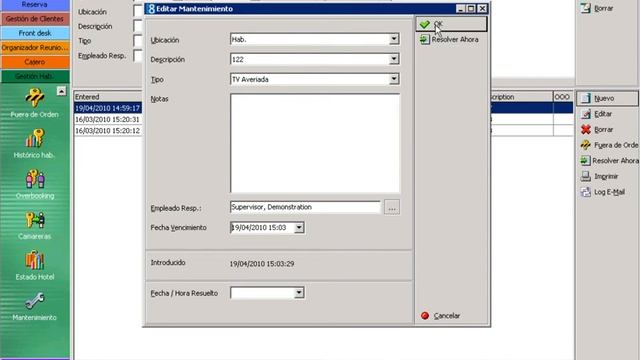Click Imprimir printer button
Image resolution: width=640 pixels, height=360 pixels.
[x=600, y=176]
